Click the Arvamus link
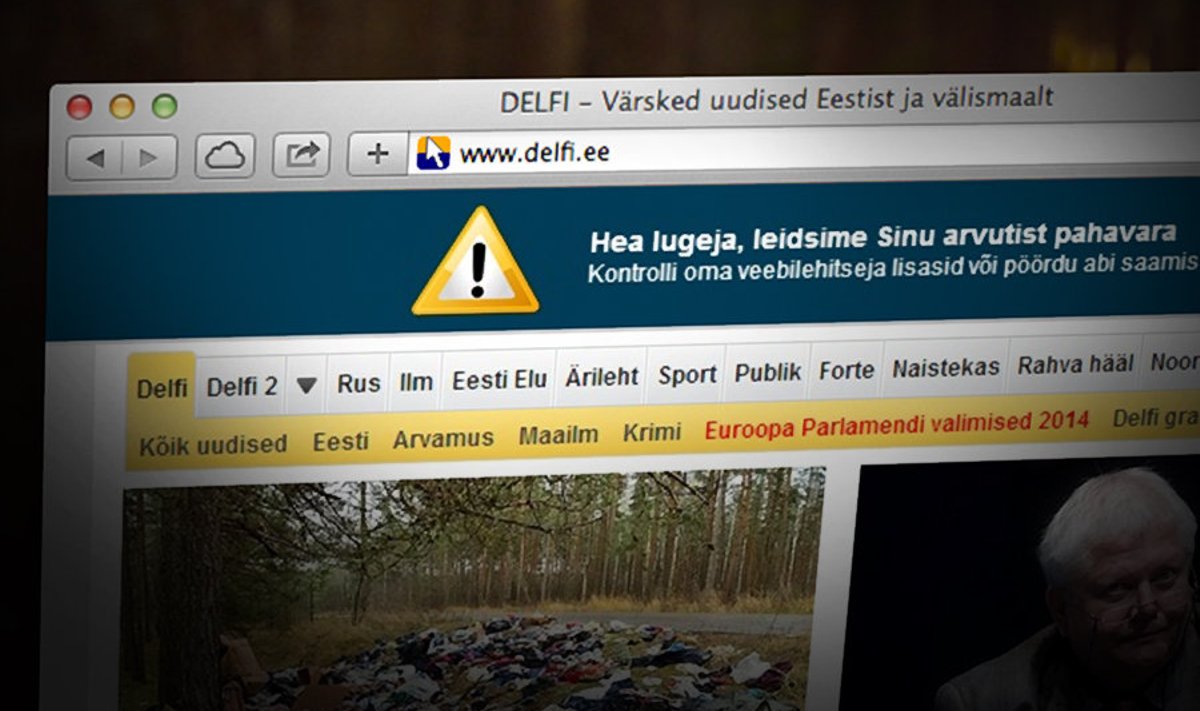 [x=443, y=438]
